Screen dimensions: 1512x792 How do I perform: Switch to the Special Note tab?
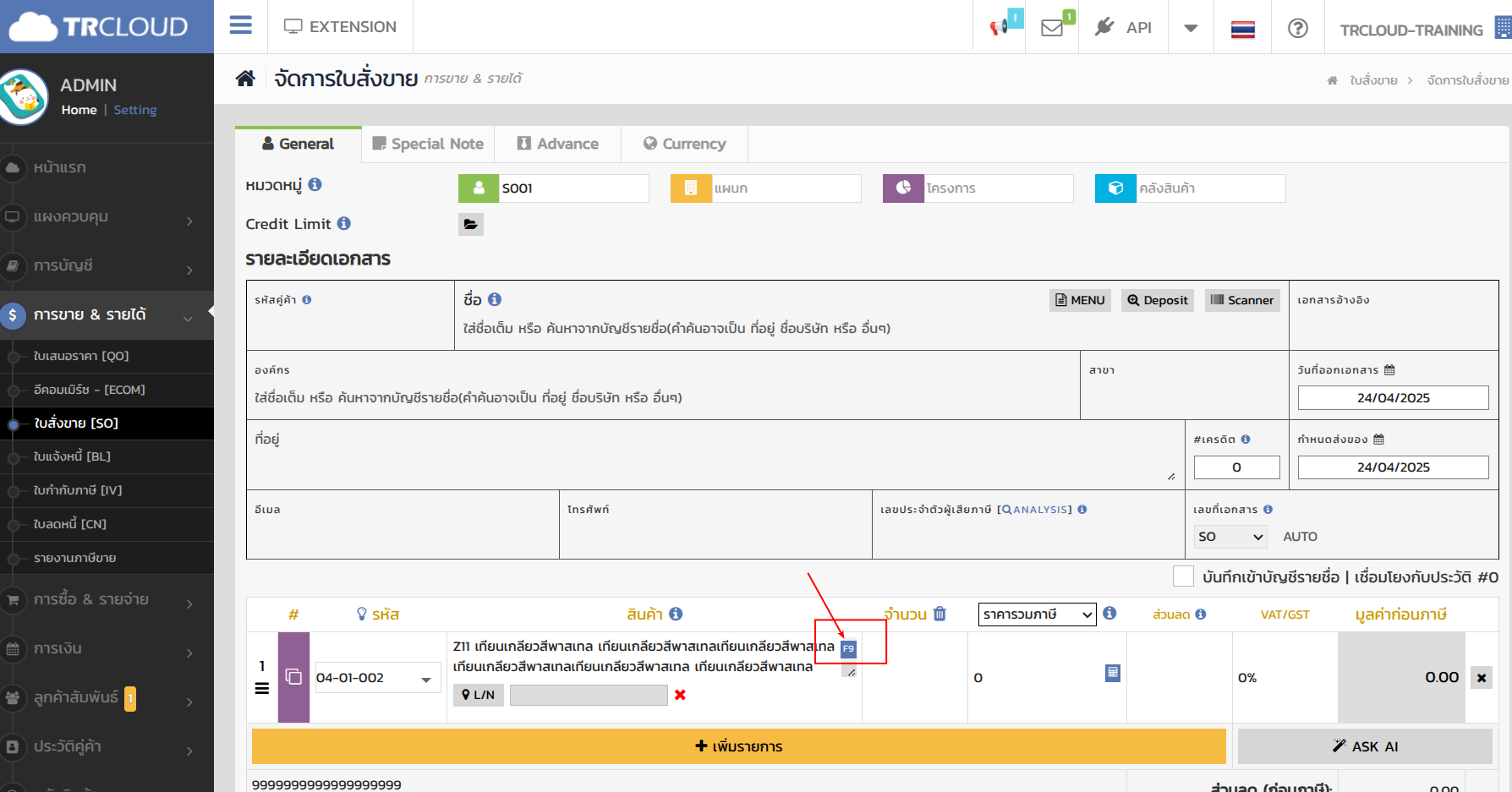click(428, 144)
